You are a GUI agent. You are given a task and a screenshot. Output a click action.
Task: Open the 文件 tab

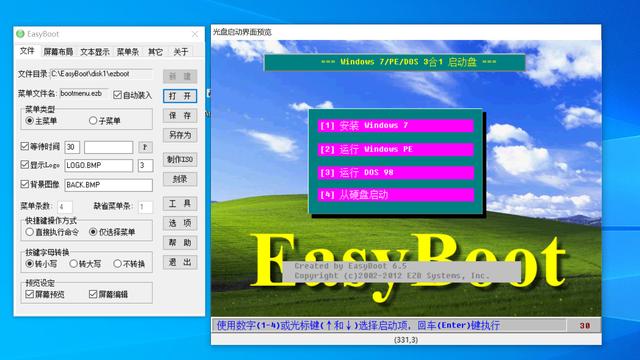(x=27, y=51)
